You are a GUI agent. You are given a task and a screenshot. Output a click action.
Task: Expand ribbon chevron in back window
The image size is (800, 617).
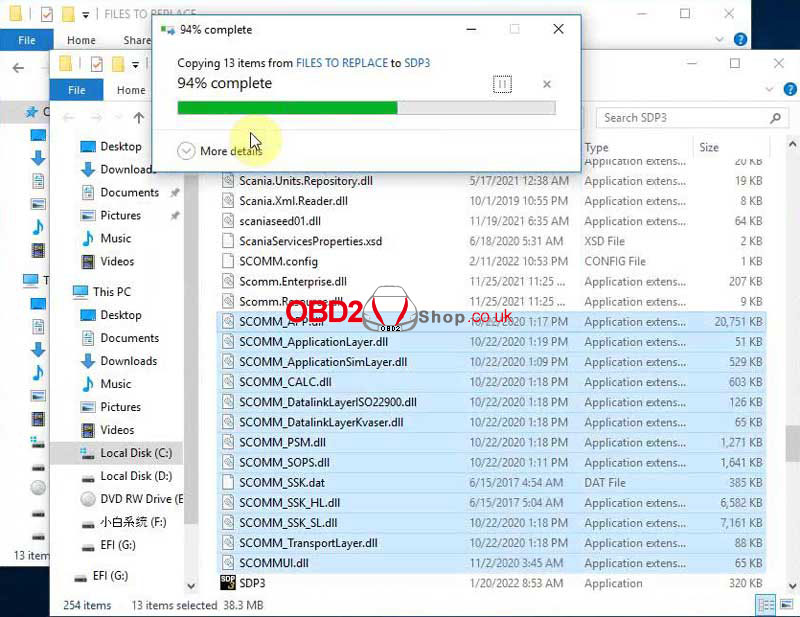click(719, 39)
